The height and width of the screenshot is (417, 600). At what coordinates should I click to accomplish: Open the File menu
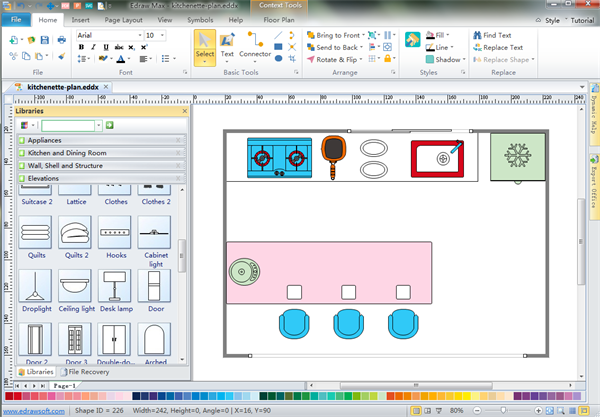click(x=16, y=20)
